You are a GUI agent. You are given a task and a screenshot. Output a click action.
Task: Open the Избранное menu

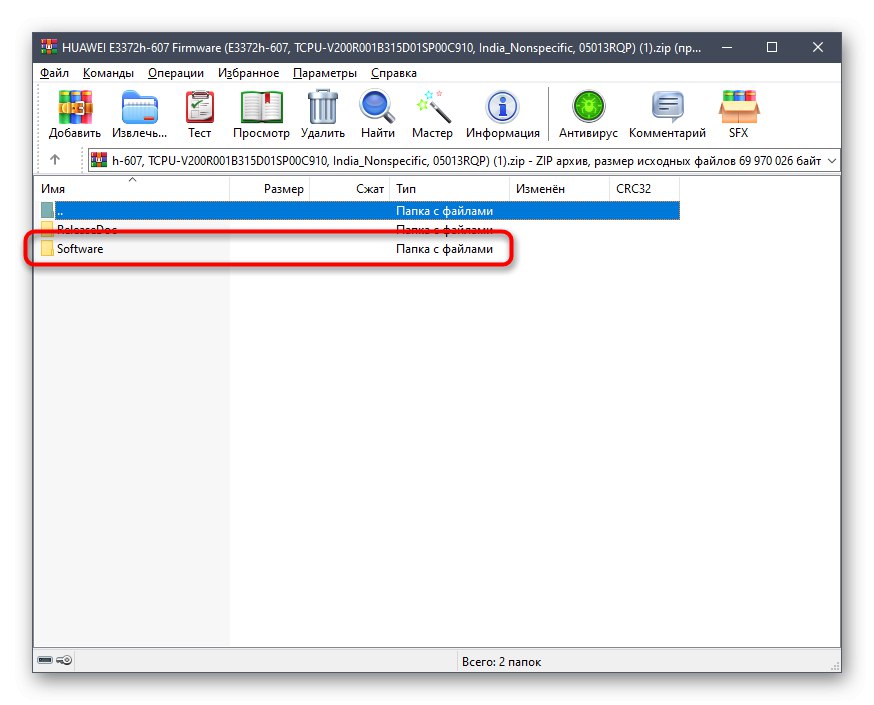pyautogui.click(x=249, y=73)
